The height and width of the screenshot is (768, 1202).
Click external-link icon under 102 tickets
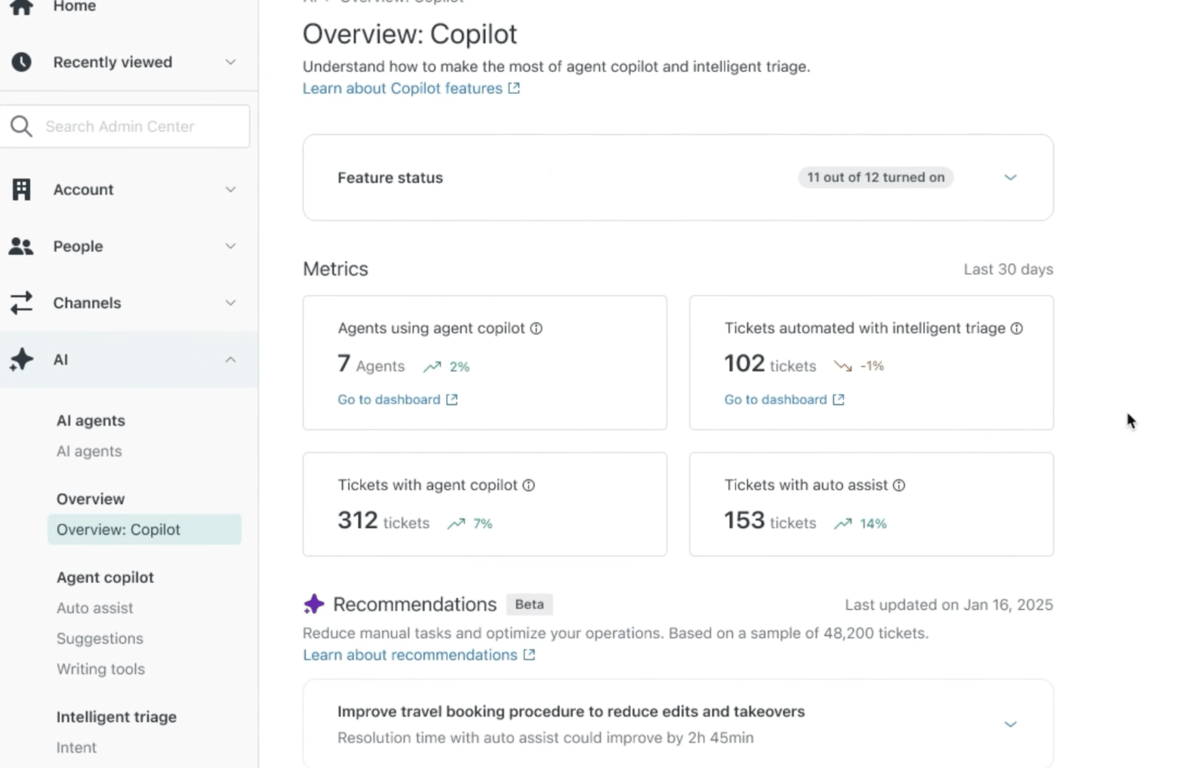(x=839, y=399)
